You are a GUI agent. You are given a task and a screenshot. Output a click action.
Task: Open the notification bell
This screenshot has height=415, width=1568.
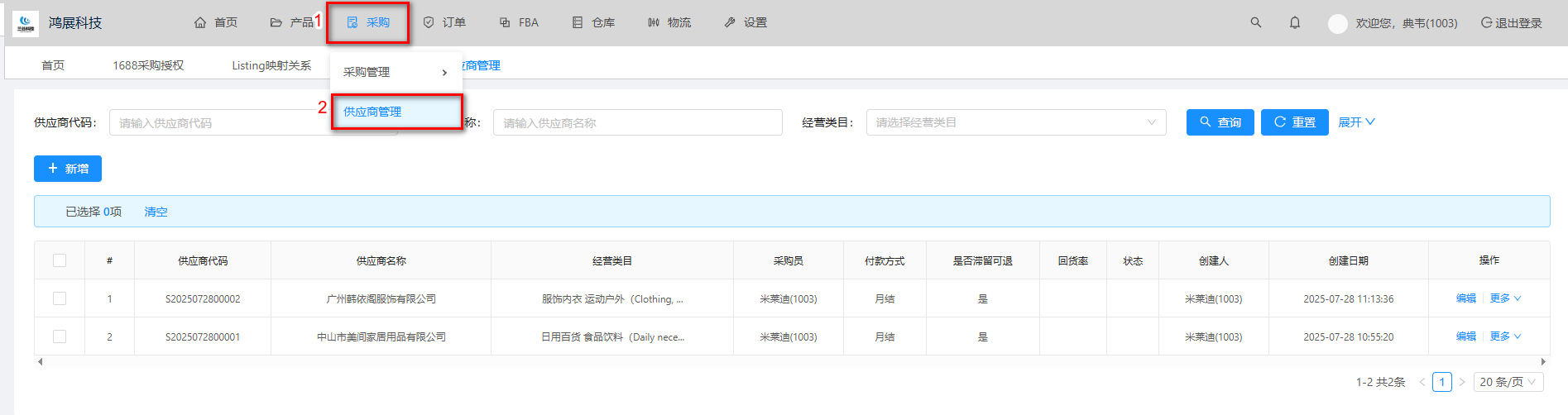point(1295,23)
